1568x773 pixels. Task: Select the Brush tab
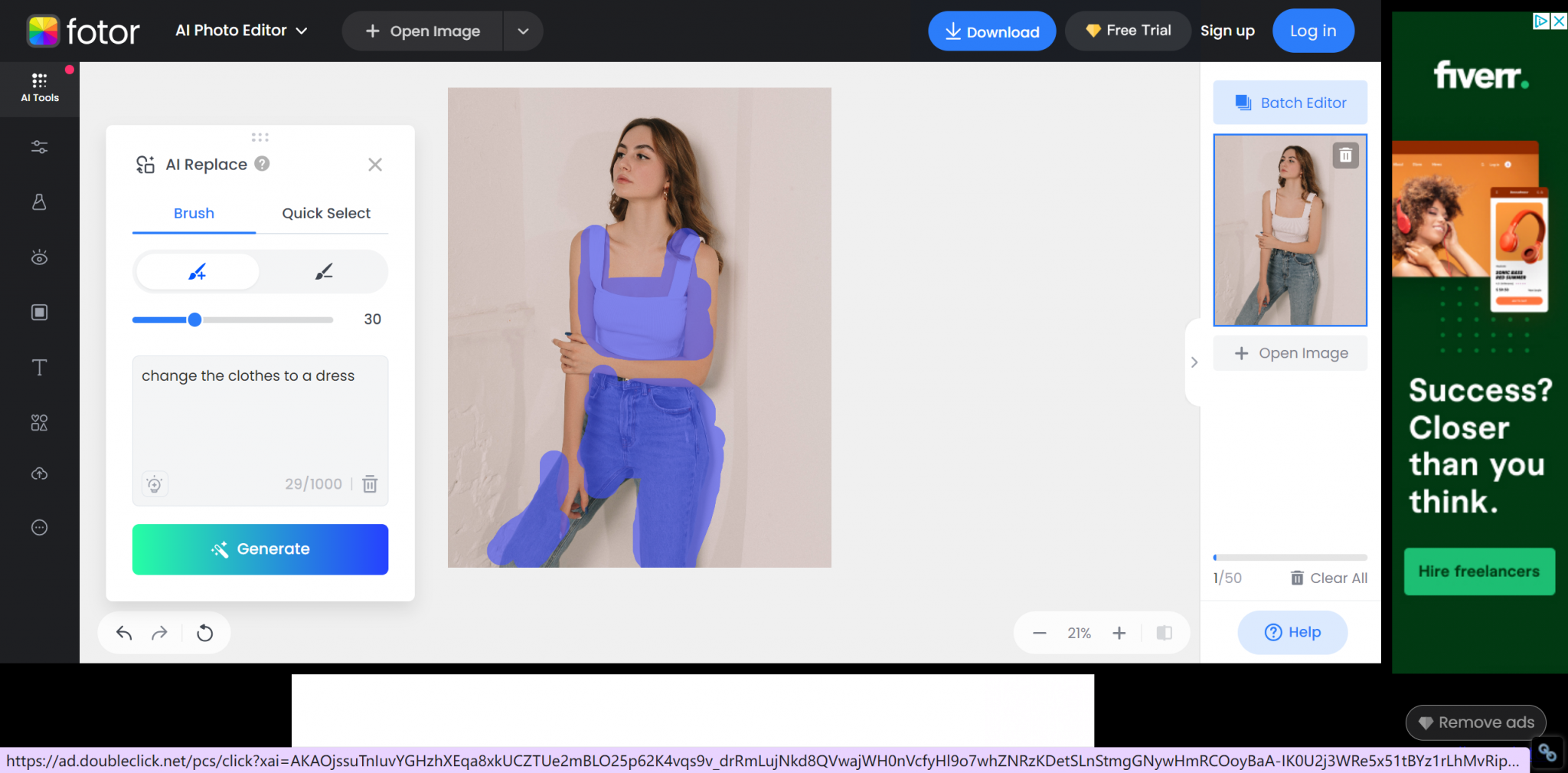[193, 213]
